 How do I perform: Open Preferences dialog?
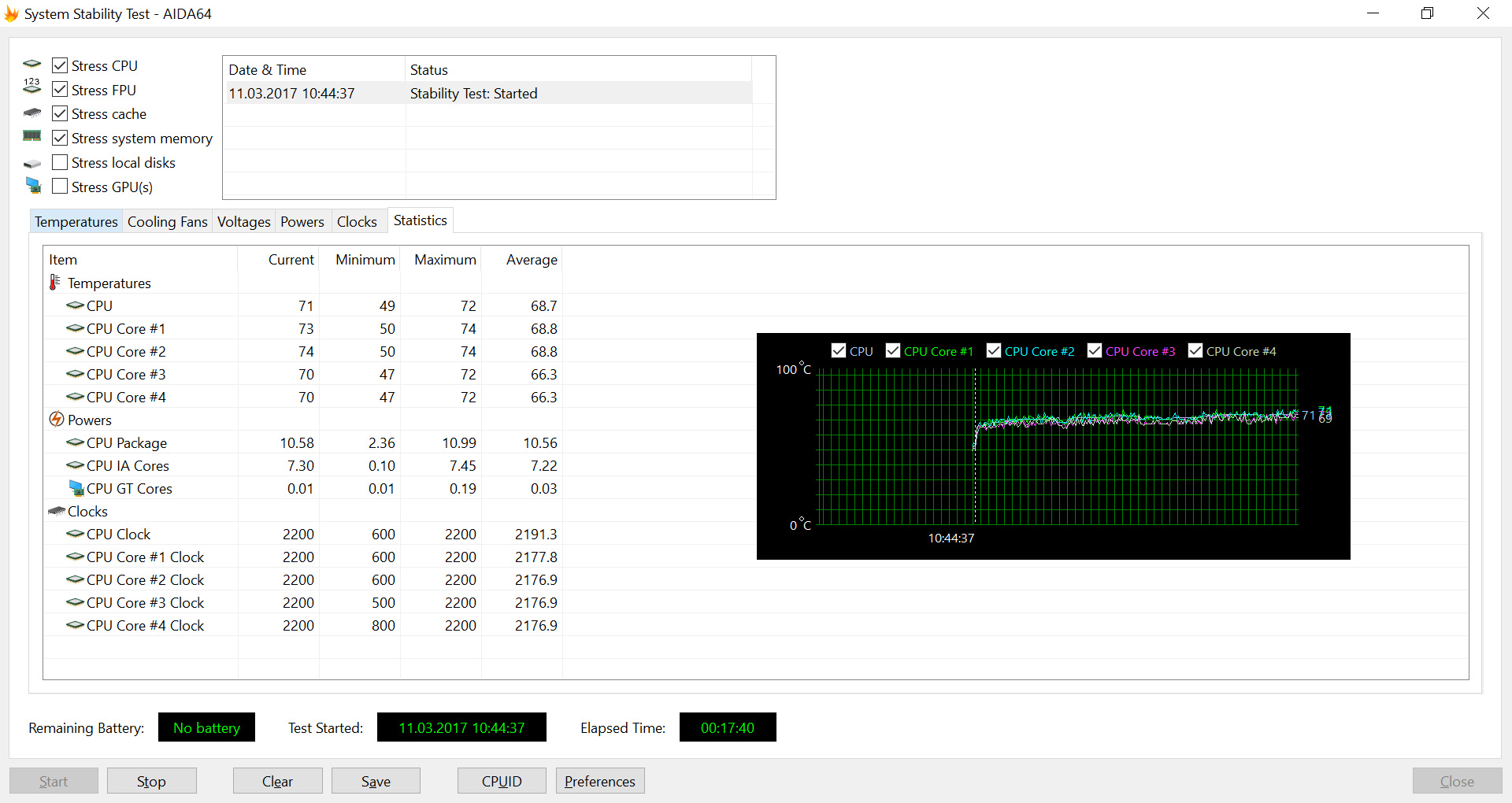pos(600,781)
